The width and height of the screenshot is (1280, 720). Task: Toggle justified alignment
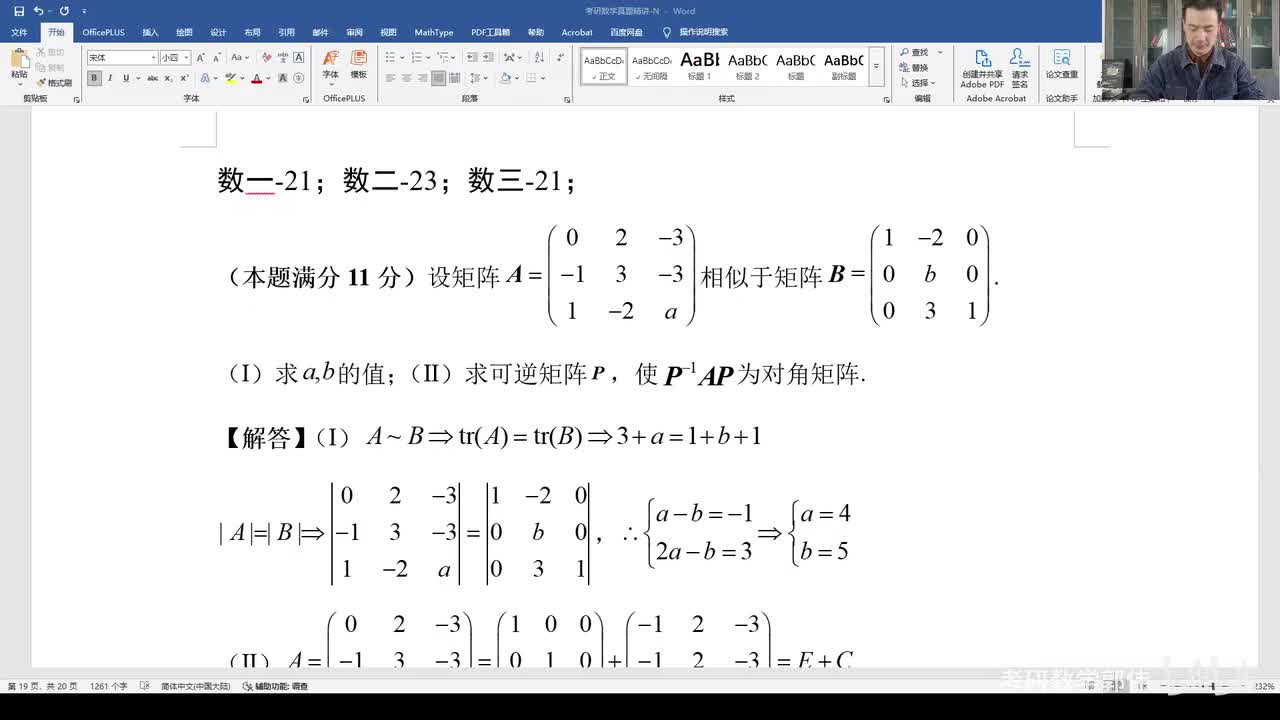(438, 78)
